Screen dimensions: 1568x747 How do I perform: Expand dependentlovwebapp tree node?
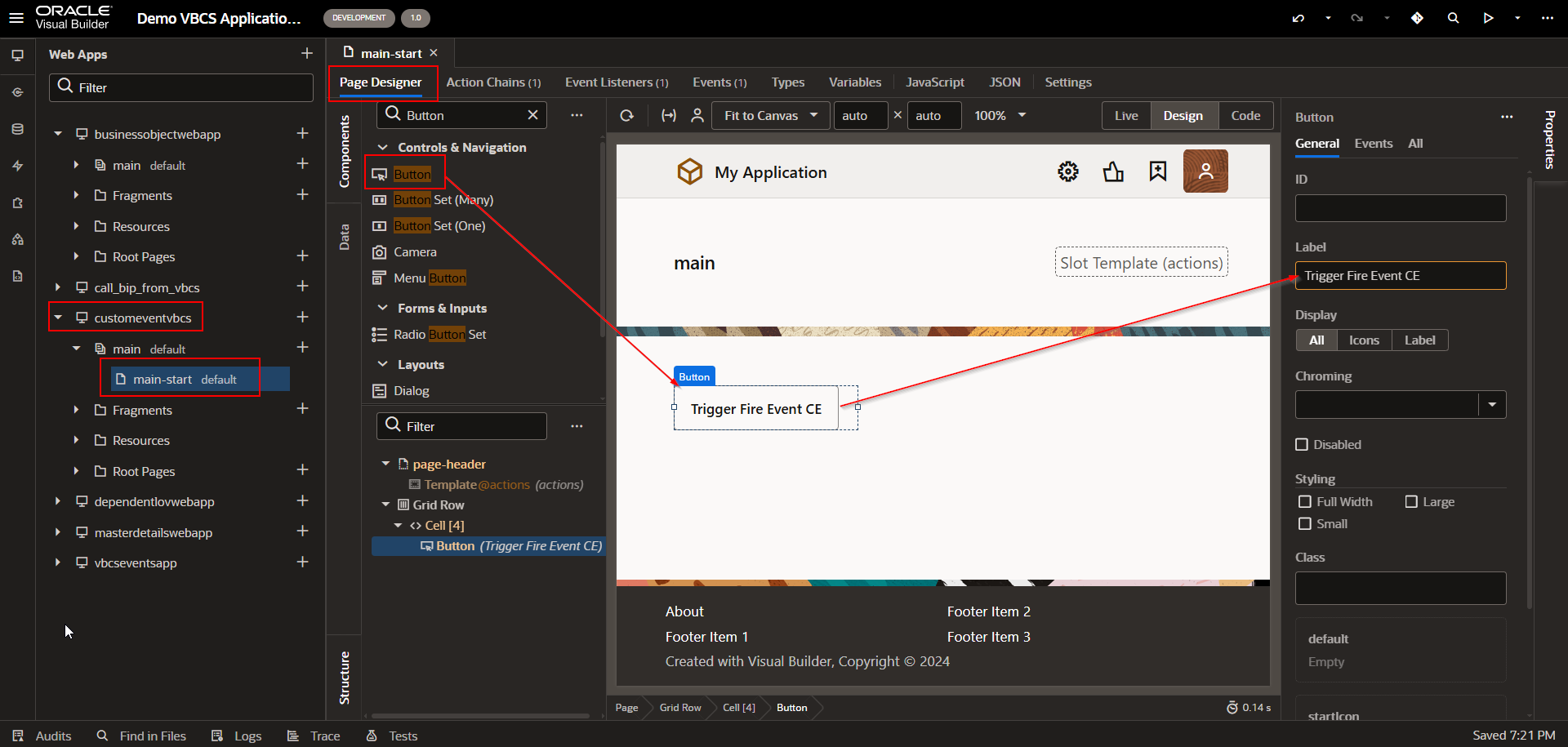(x=58, y=501)
